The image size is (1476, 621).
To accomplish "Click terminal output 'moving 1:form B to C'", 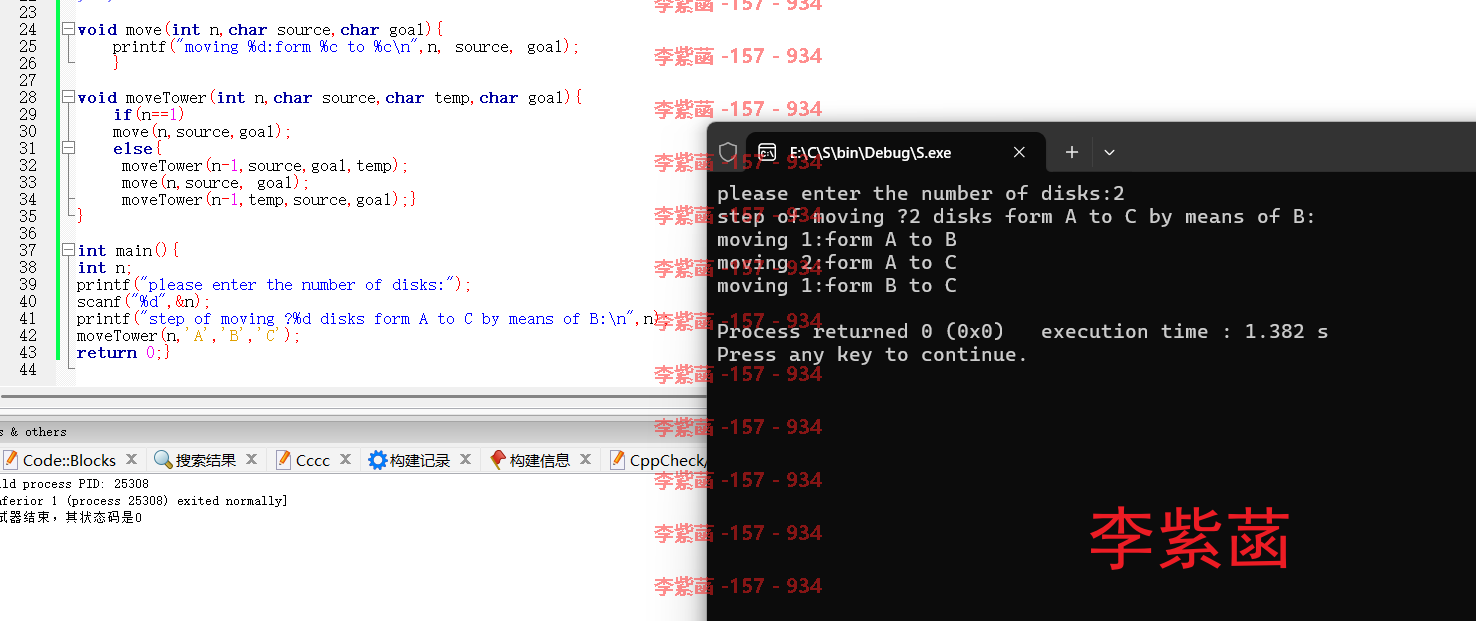I will tap(837, 285).
